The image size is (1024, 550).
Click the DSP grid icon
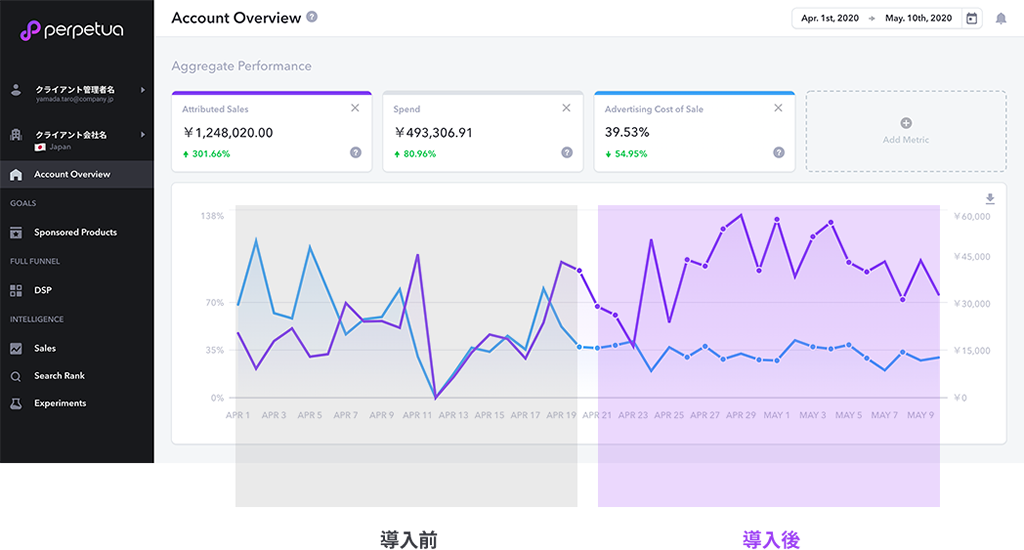[16, 291]
